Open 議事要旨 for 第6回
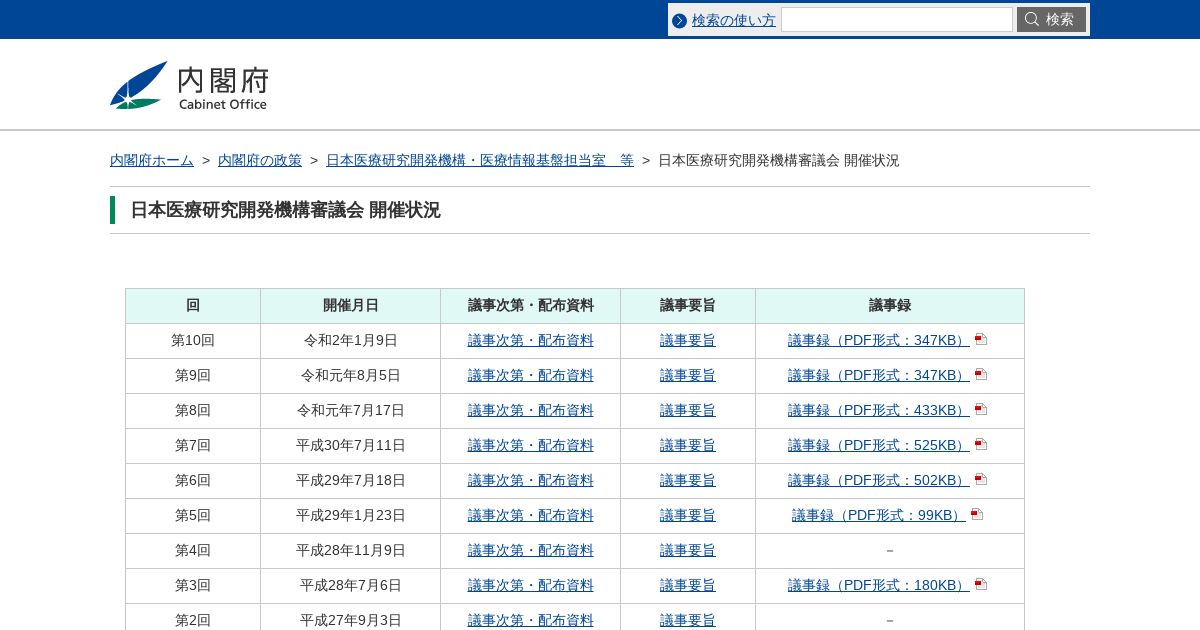The image size is (1200, 630). click(688, 480)
